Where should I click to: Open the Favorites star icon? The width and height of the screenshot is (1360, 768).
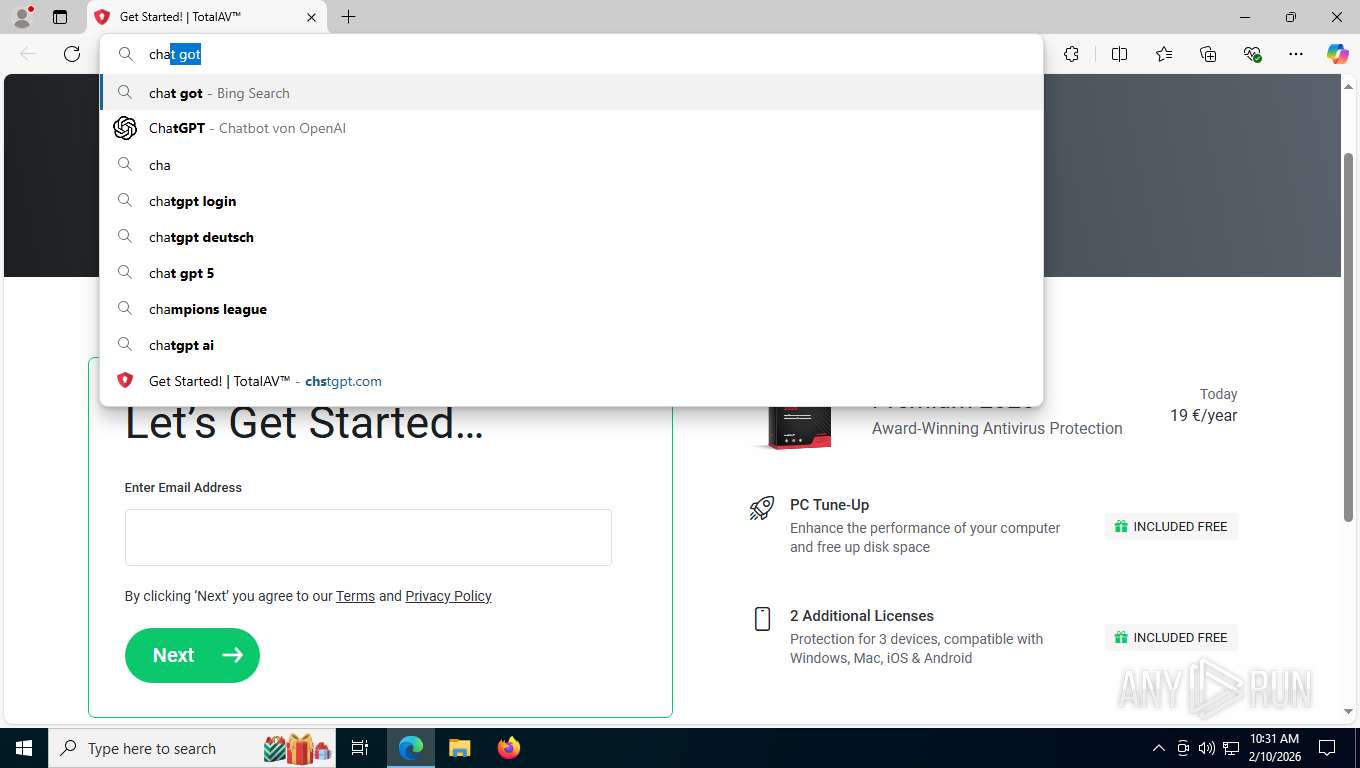coord(1164,54)
